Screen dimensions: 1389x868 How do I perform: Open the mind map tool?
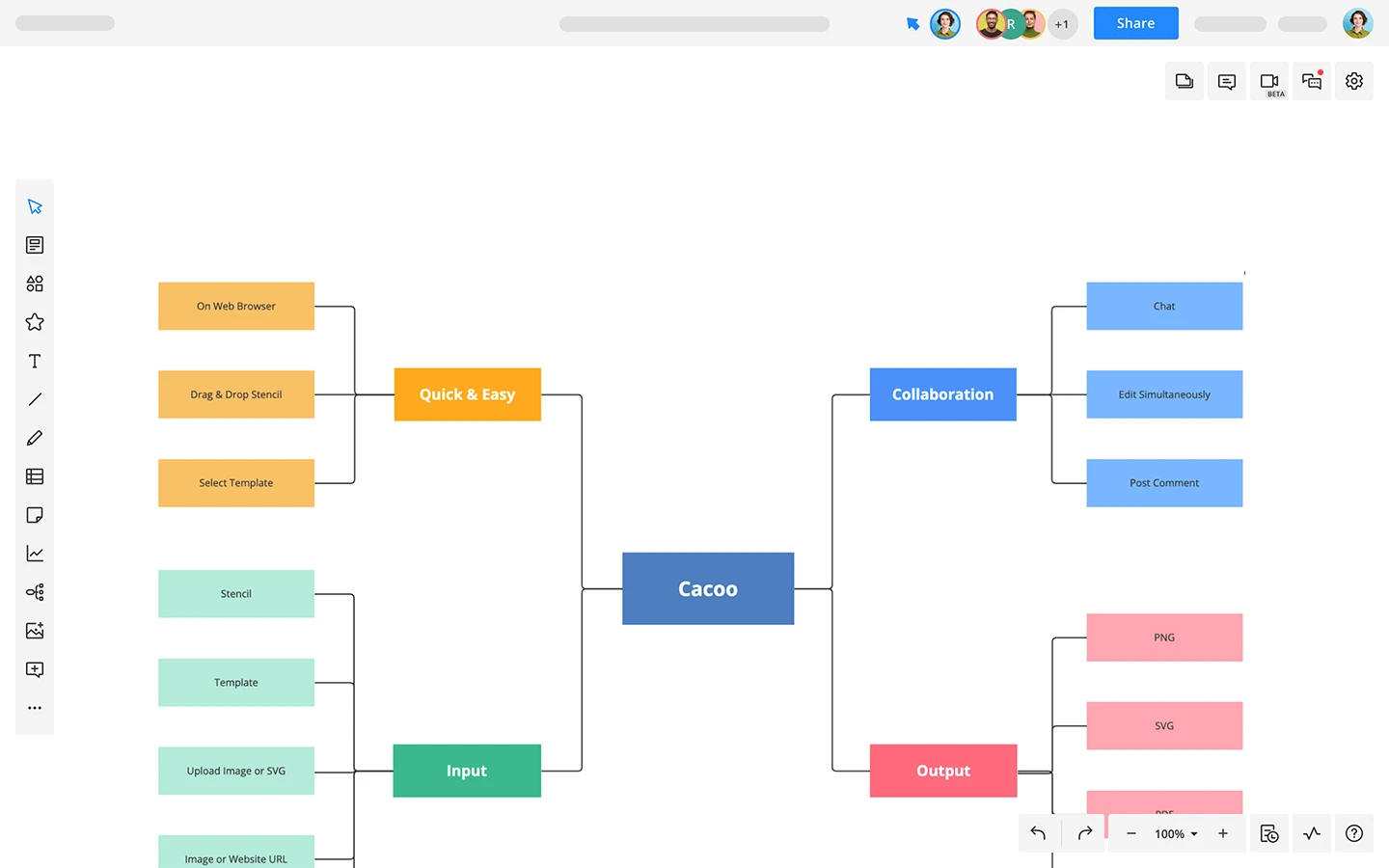tap(35, 592)
